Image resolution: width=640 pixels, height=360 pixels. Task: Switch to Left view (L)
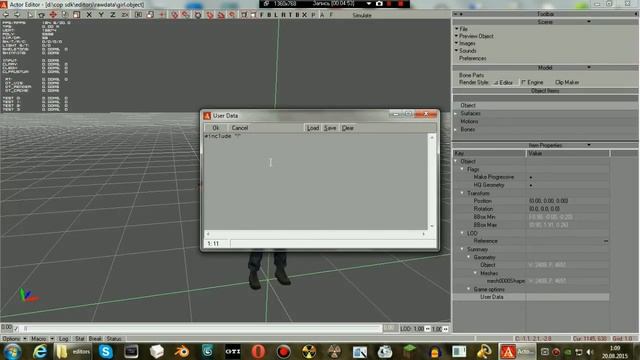[x=276, y=15]
